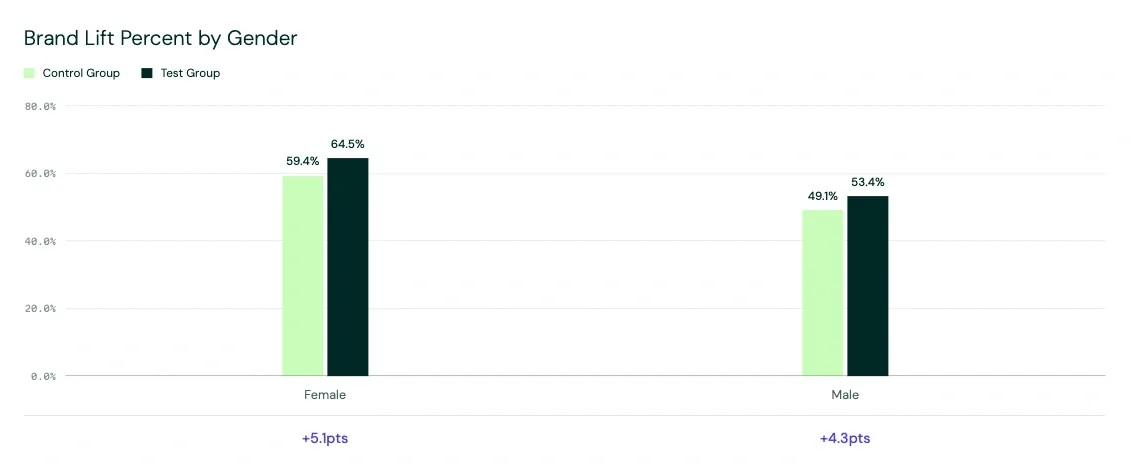Click the Female axis category label

point(325,395)
